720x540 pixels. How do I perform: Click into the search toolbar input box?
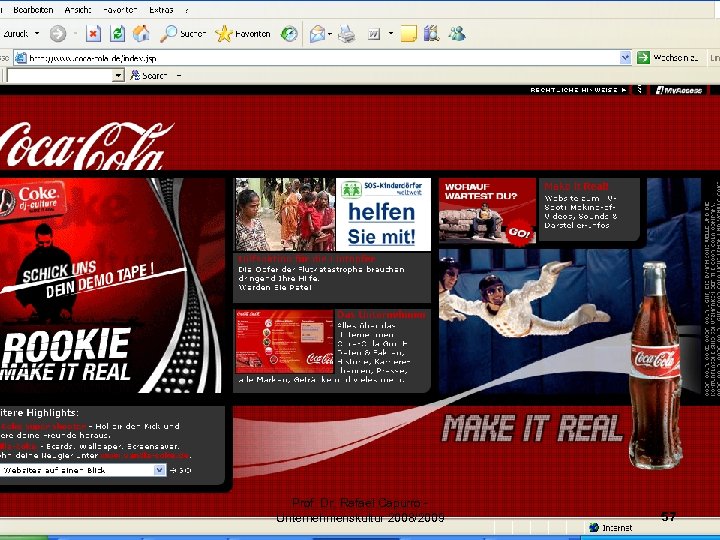point(60,75)
